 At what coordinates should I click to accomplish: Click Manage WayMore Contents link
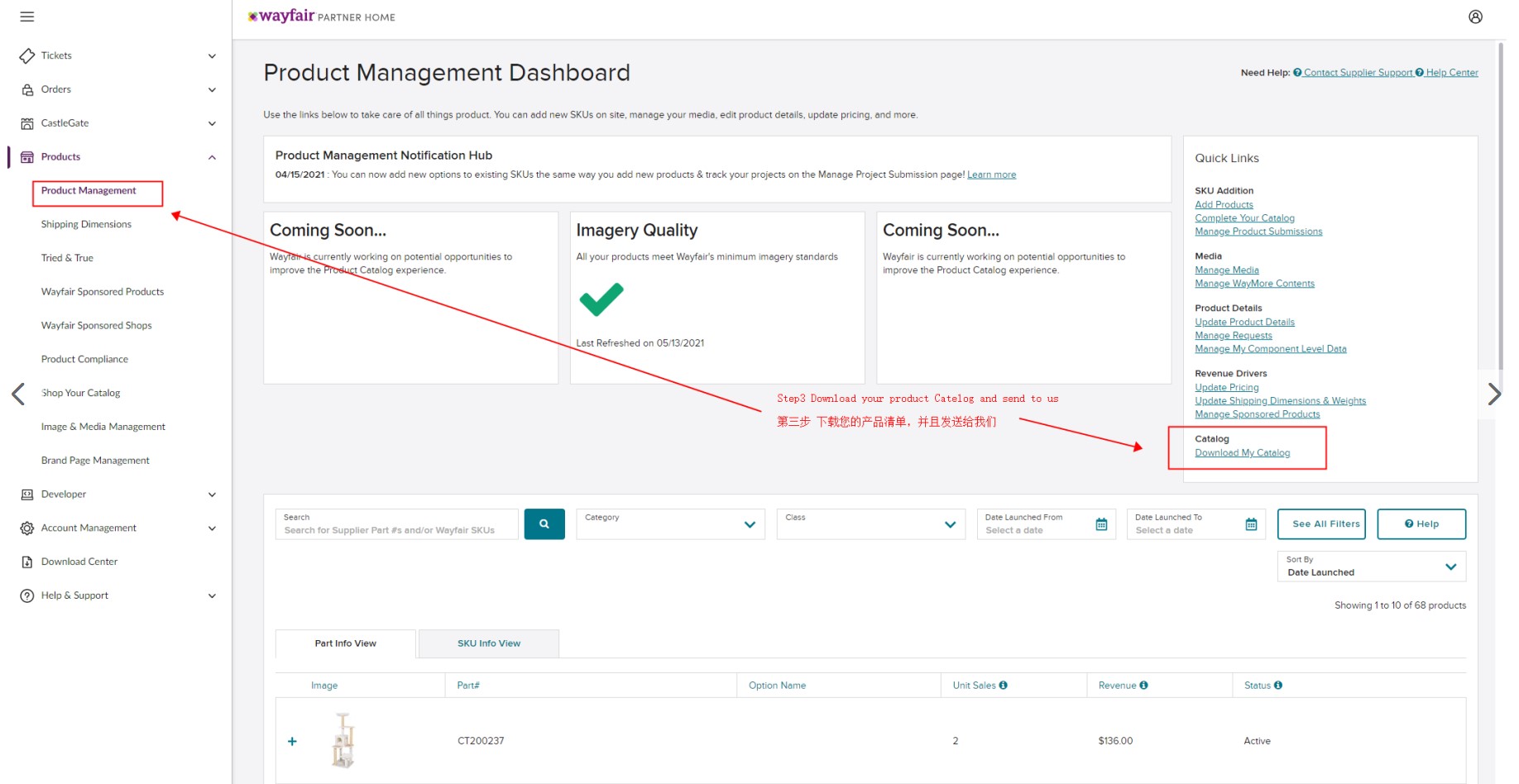pyautogui.click(x=1254, y=284)
